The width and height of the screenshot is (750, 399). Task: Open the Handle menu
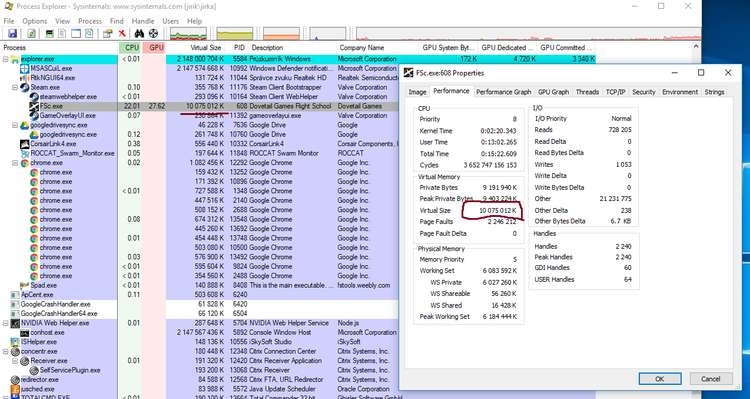pos(143,21)
